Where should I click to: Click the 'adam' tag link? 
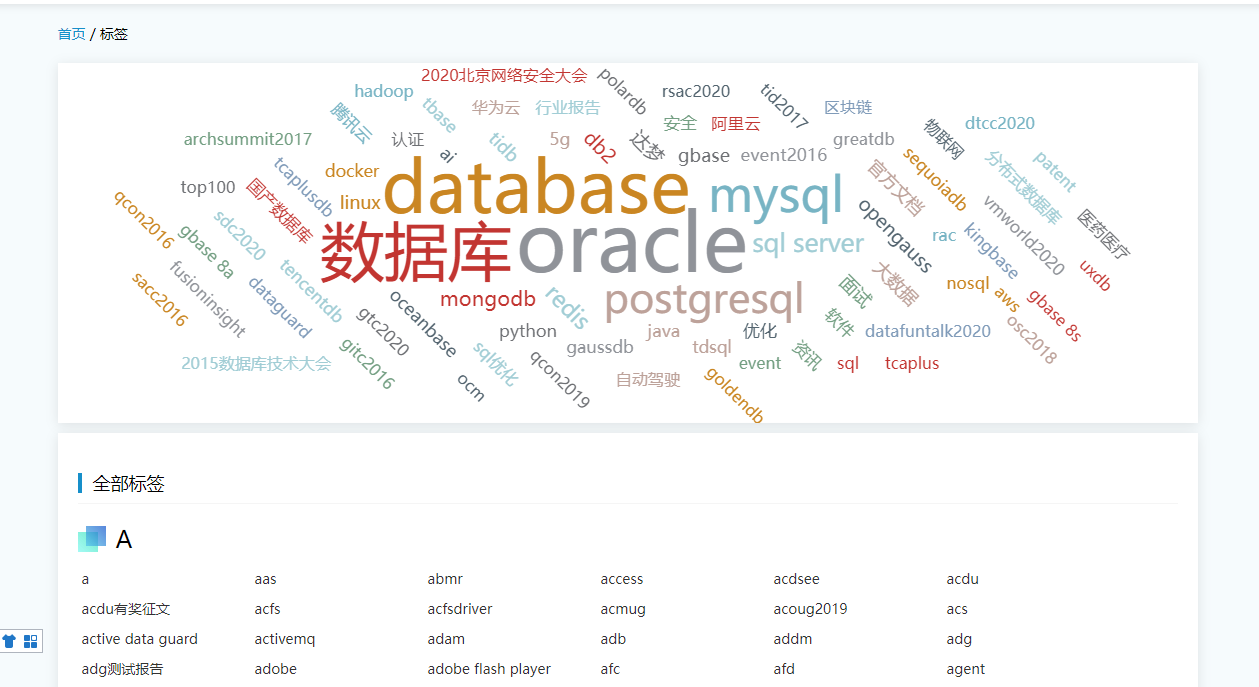click(446, 639)
